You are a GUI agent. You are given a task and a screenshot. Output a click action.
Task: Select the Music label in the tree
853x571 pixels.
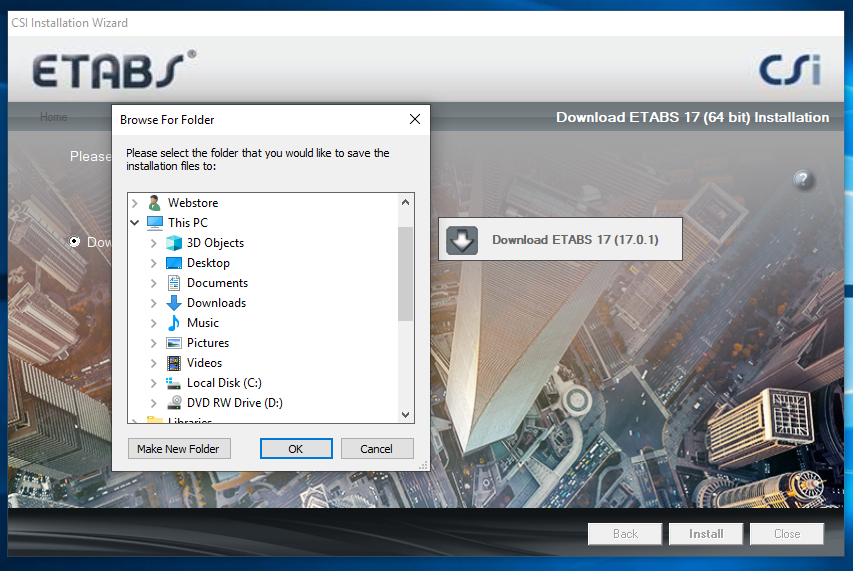point(202,323)
